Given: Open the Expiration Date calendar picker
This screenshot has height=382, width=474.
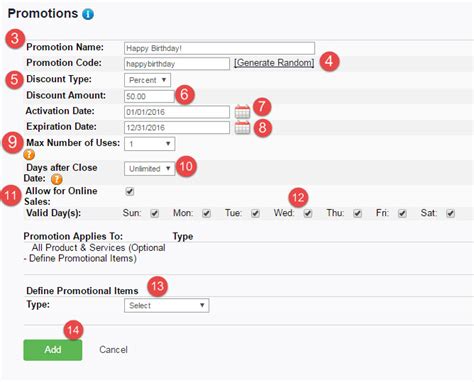Looking at the screenshot, I should 242,127.
